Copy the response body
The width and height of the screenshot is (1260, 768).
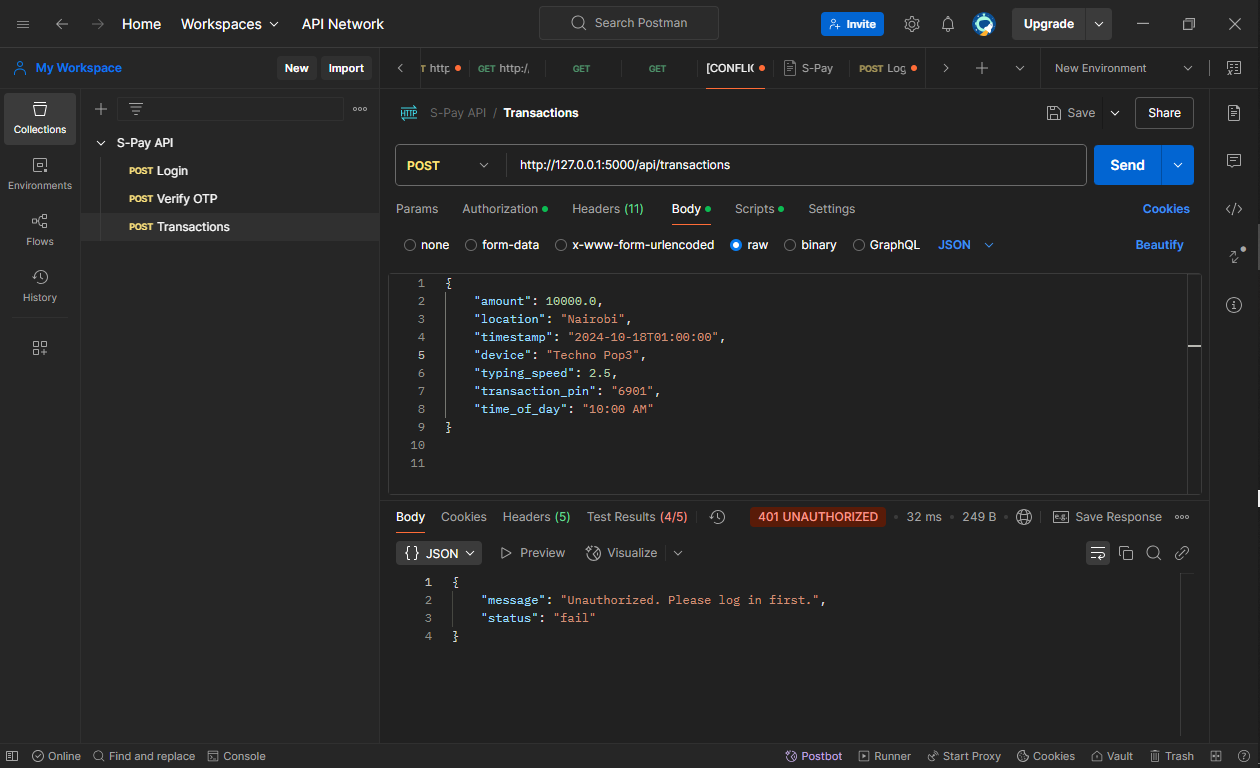(1126, 553)
